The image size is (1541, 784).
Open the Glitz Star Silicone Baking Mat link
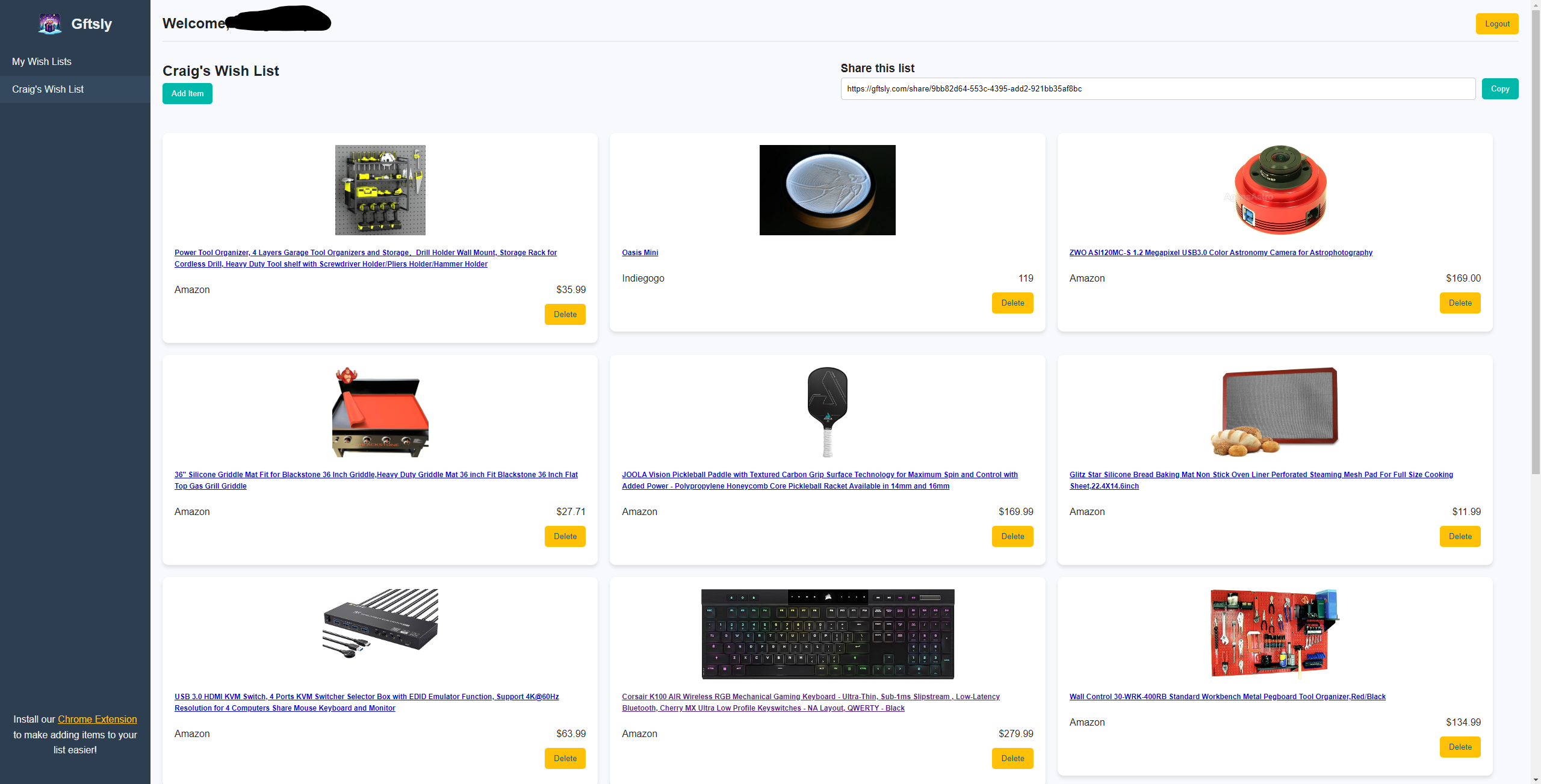[x=1261, y=480]
